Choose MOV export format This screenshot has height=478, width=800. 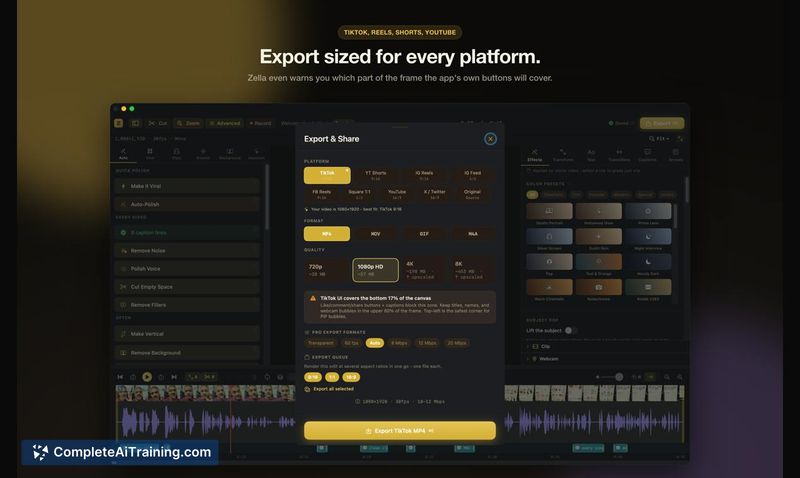click(x=376, y=234)
